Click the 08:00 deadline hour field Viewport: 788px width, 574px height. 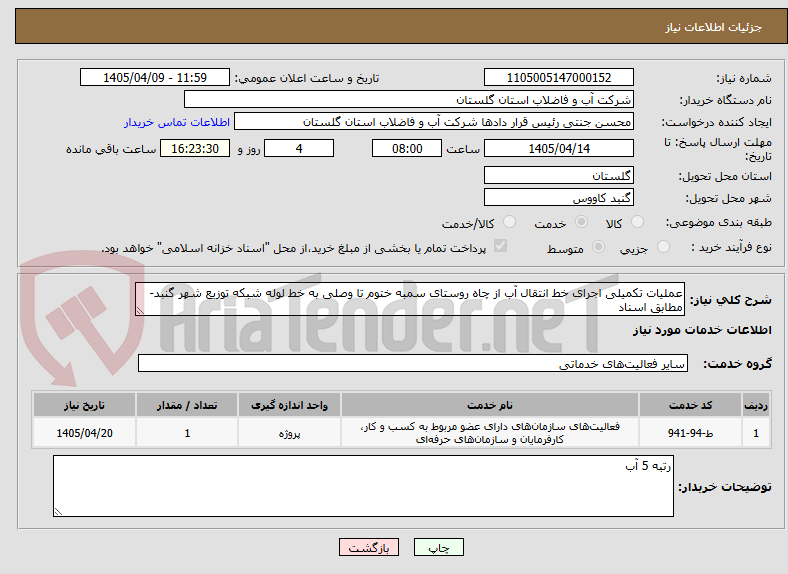click(407, 148)
